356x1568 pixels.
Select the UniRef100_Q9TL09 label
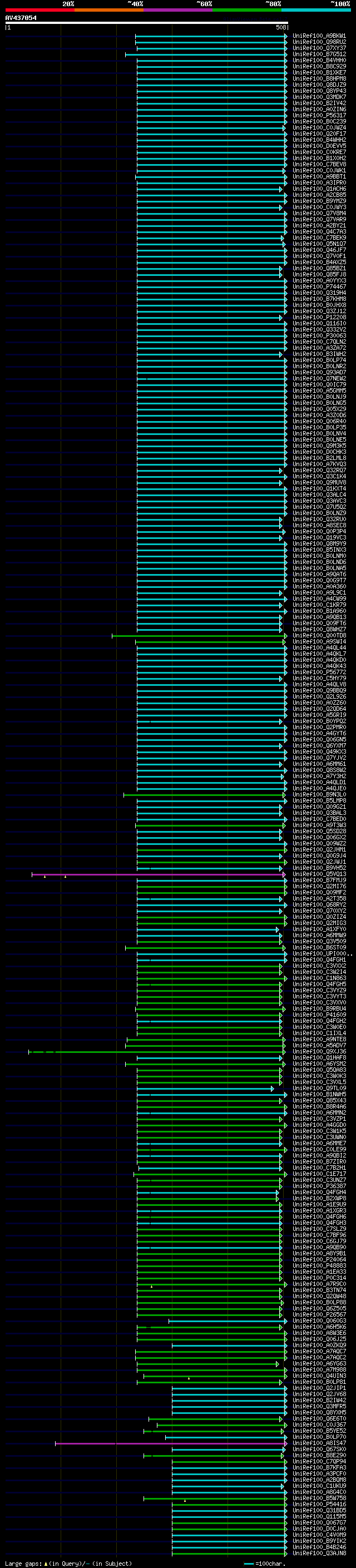pyautogui.click(x=319, y=1089)
